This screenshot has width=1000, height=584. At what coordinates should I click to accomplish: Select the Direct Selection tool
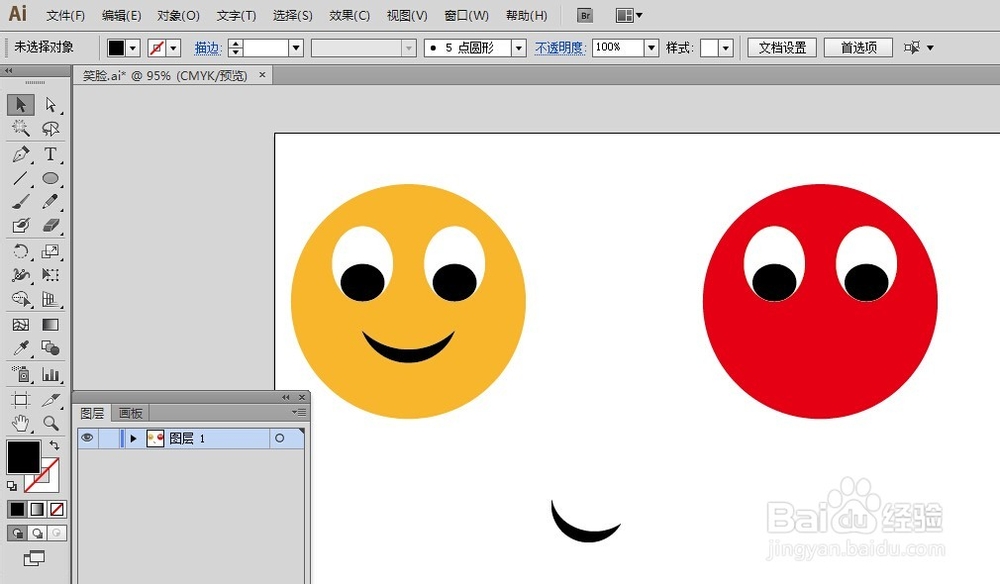pyautogui.click(x=50, y=105)
